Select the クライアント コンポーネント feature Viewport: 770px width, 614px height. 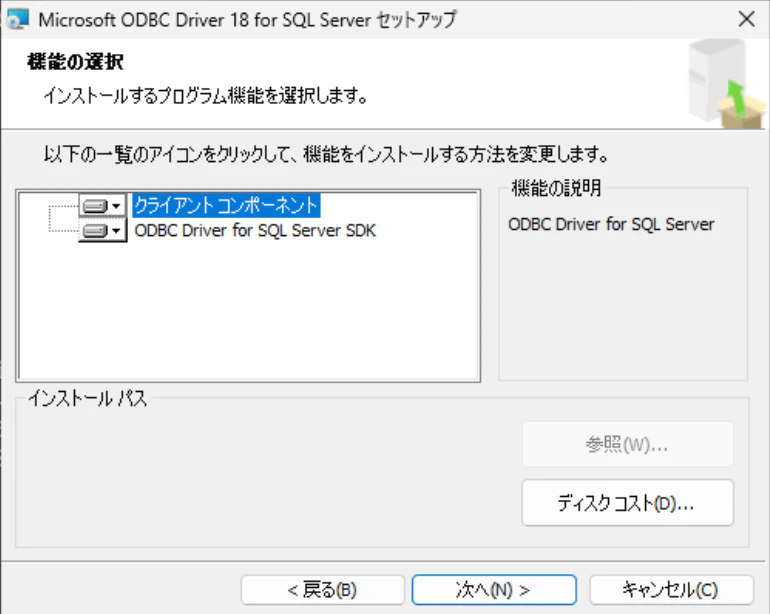(x=226, y=205)
